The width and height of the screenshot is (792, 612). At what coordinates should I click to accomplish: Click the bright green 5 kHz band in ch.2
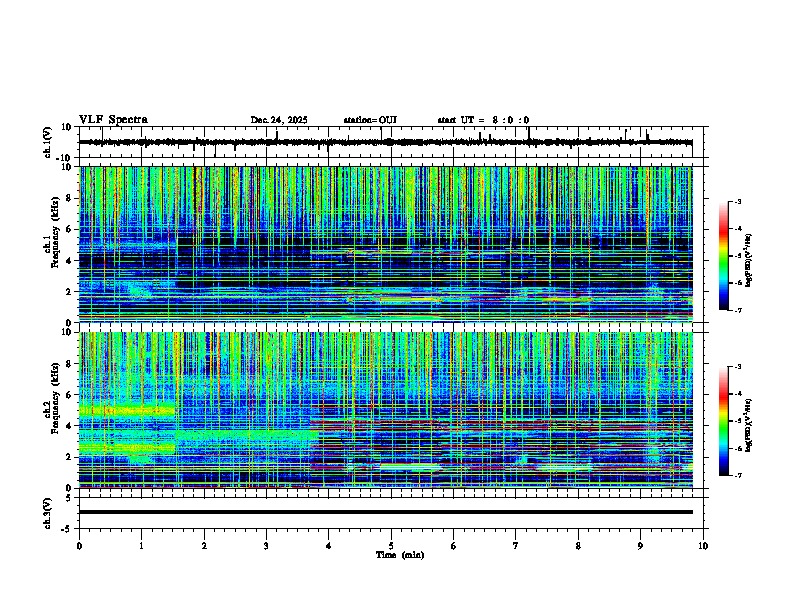point(127,410)
